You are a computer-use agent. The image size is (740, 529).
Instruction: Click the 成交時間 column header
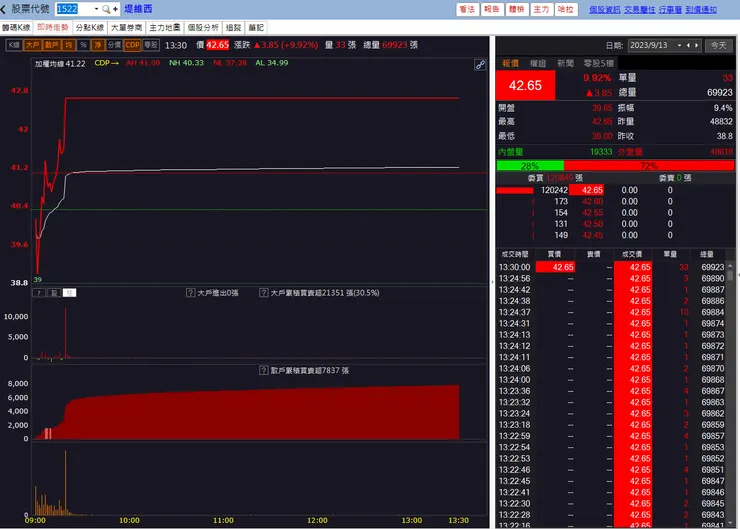[x=515, y=254]
